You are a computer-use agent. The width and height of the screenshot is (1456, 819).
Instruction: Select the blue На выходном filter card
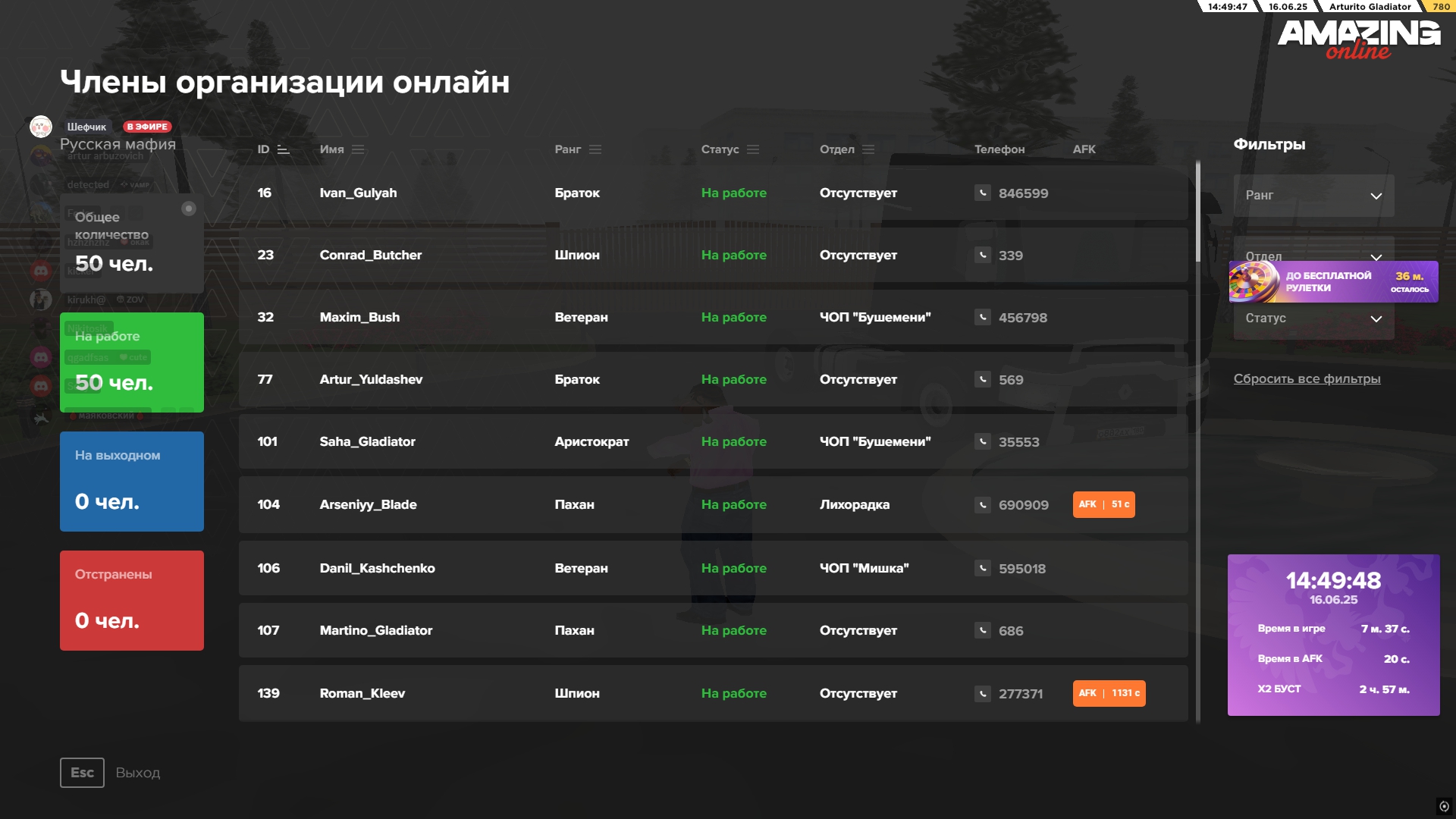[x=132, y=482]
